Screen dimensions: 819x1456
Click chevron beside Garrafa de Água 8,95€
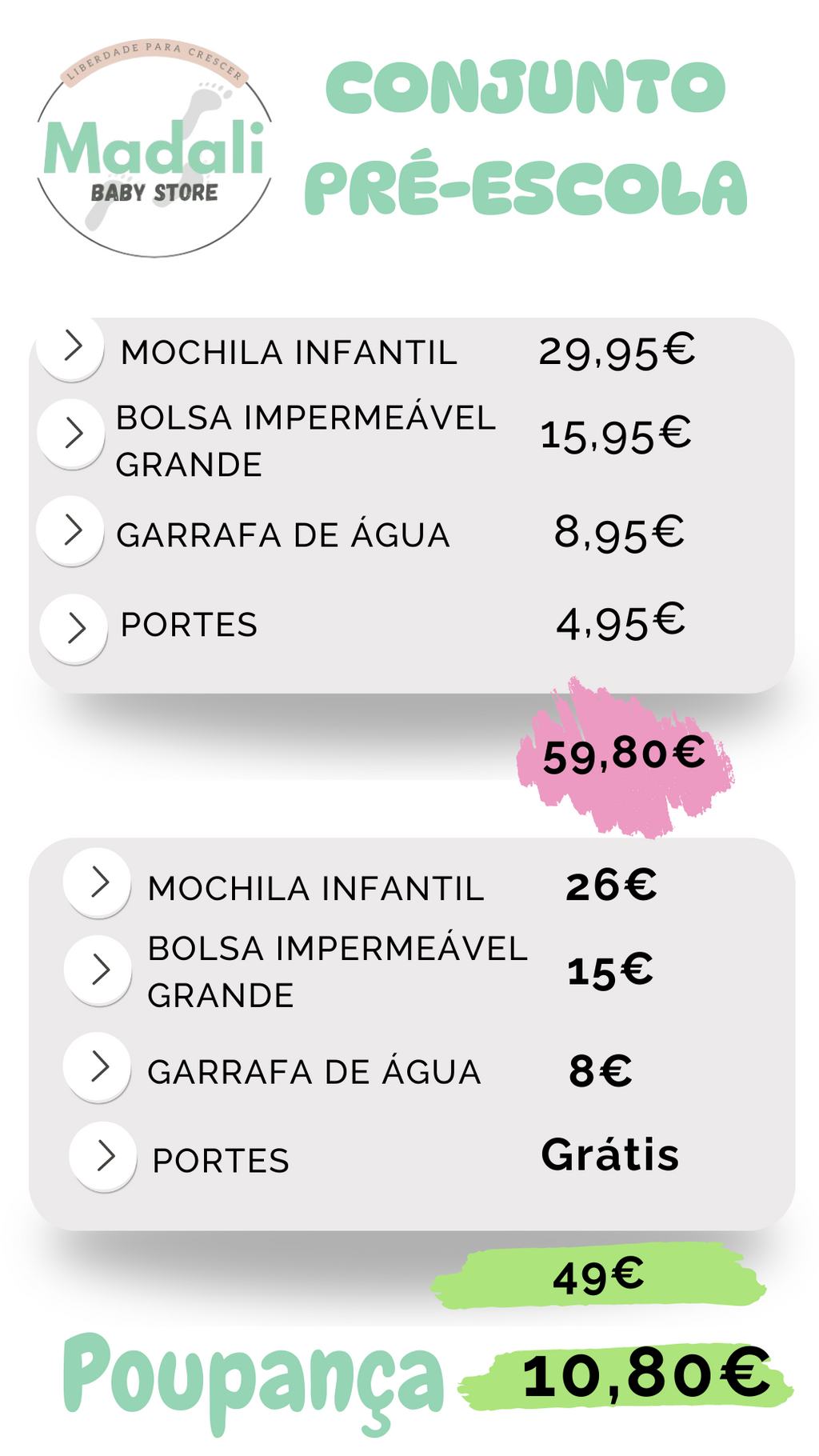[x=71, y=530]
